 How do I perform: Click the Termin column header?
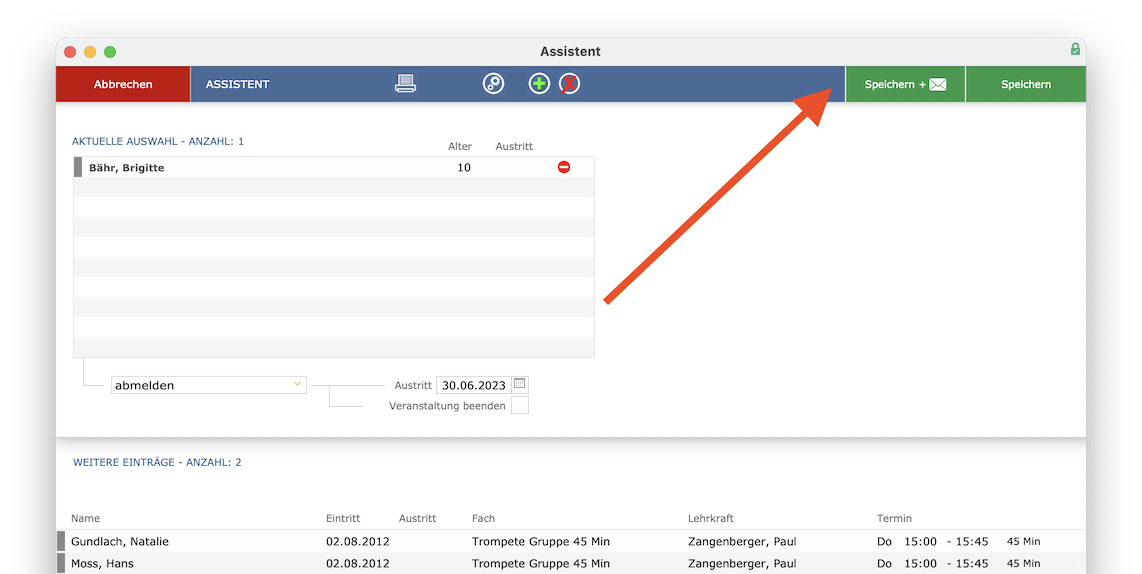(894, 518)
